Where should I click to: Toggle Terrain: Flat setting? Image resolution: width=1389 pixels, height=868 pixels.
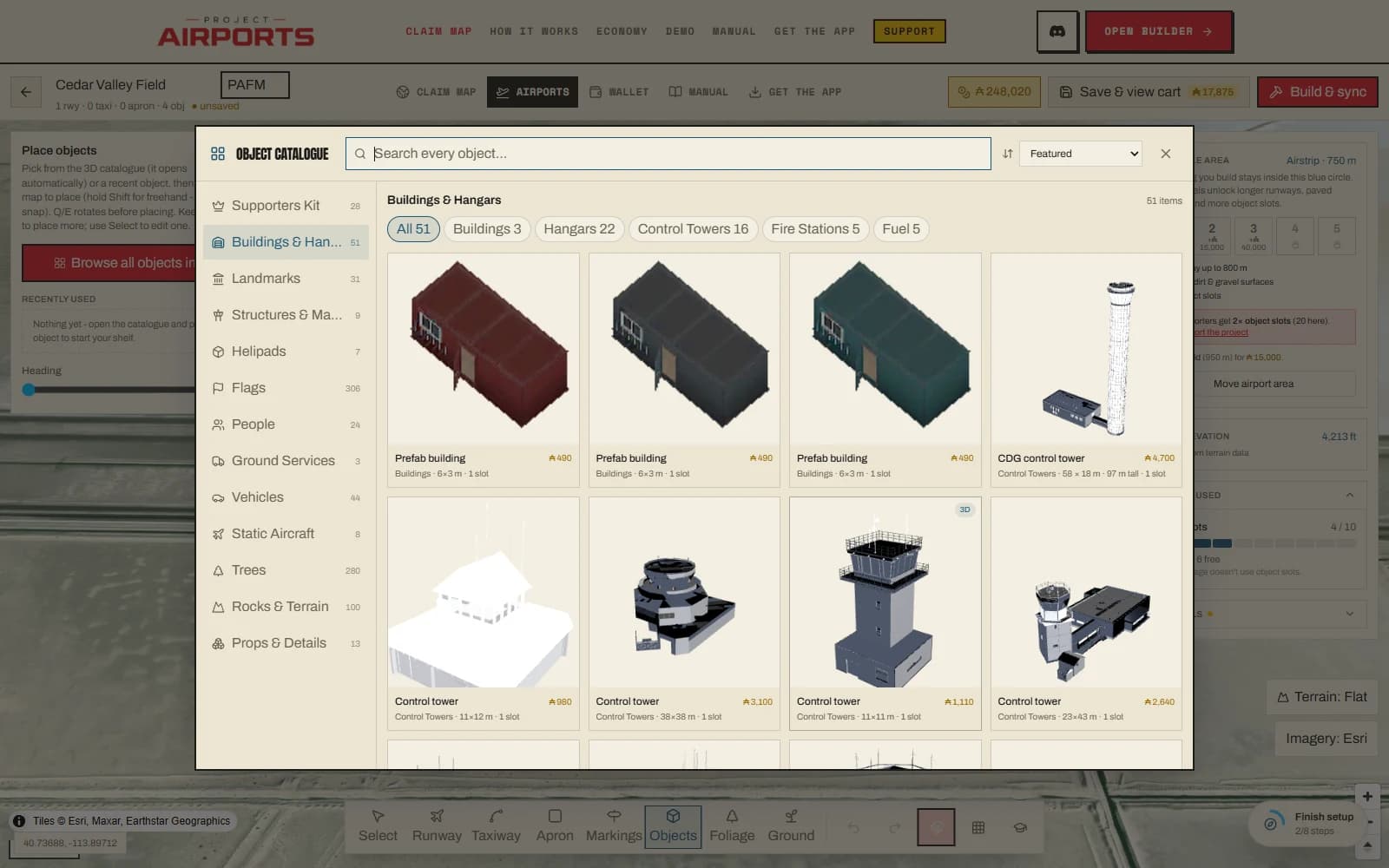click(1322, 697)
